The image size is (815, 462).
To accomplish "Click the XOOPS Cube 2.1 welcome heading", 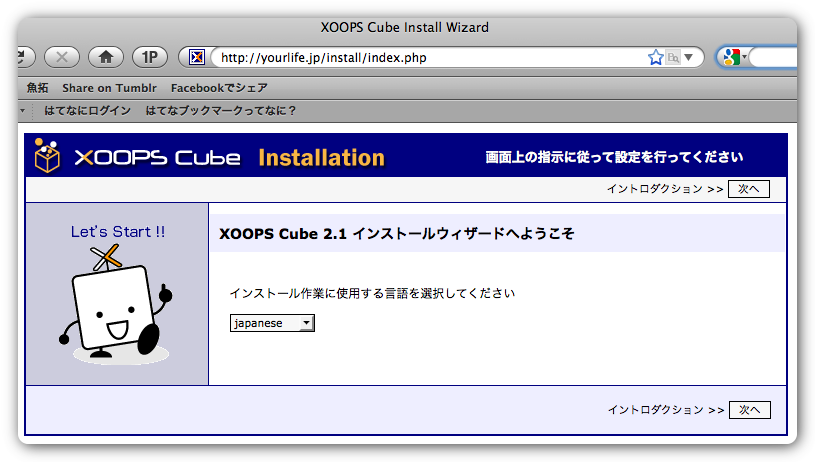I will 397,234.
